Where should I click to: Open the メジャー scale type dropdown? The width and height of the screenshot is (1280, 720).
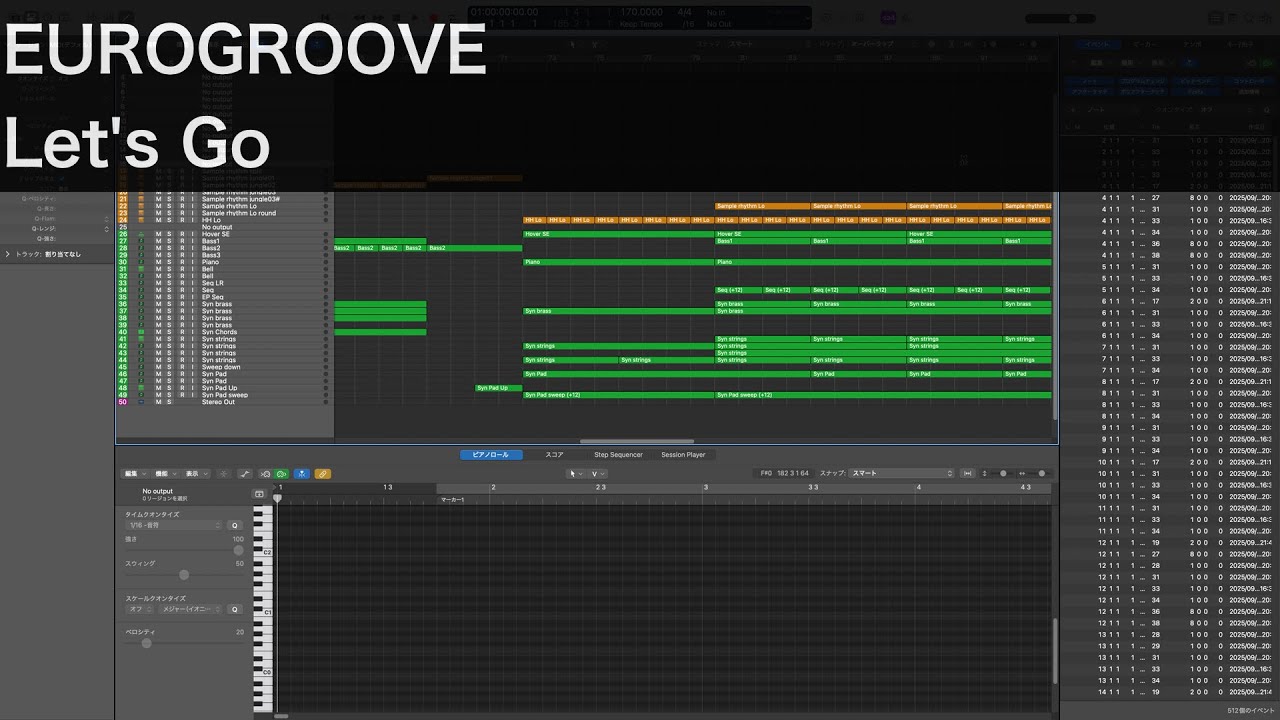point(190,609)
